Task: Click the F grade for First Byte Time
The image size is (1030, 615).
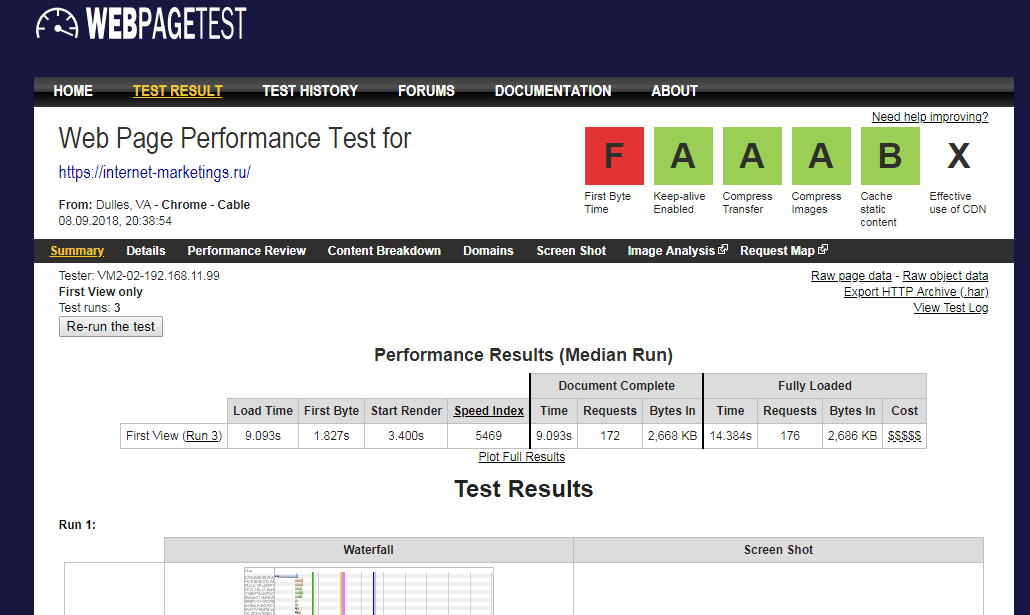Action: pyautogui.click(x=614, y=156)
